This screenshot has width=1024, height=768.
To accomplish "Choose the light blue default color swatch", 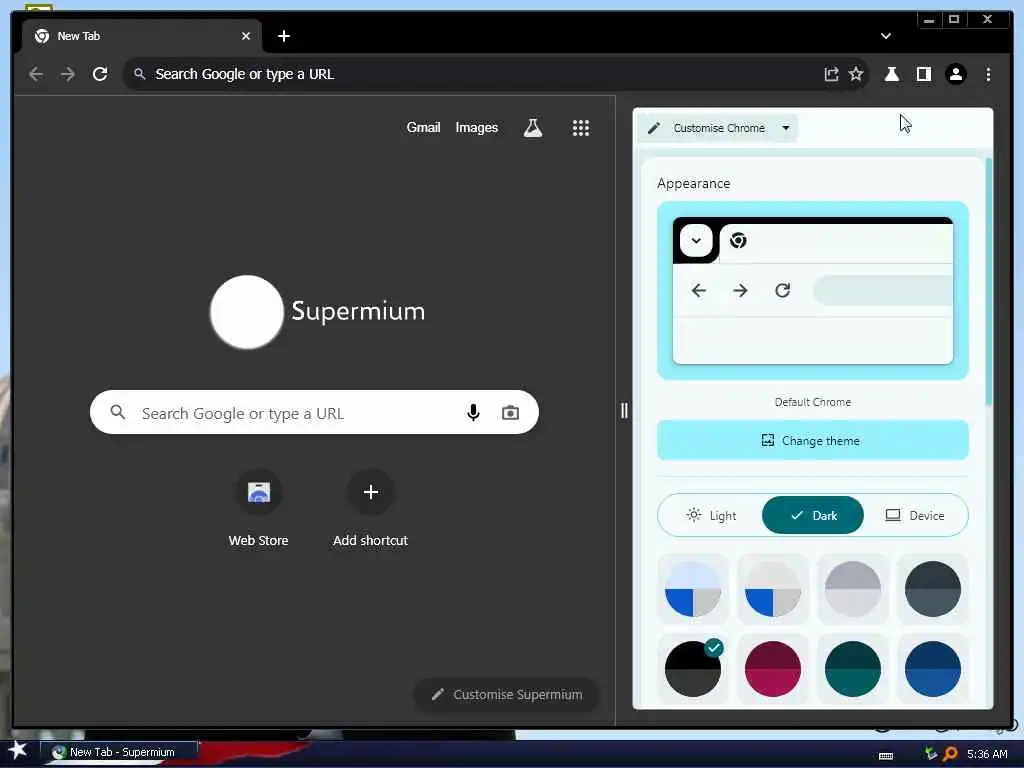I will (693, 589).
